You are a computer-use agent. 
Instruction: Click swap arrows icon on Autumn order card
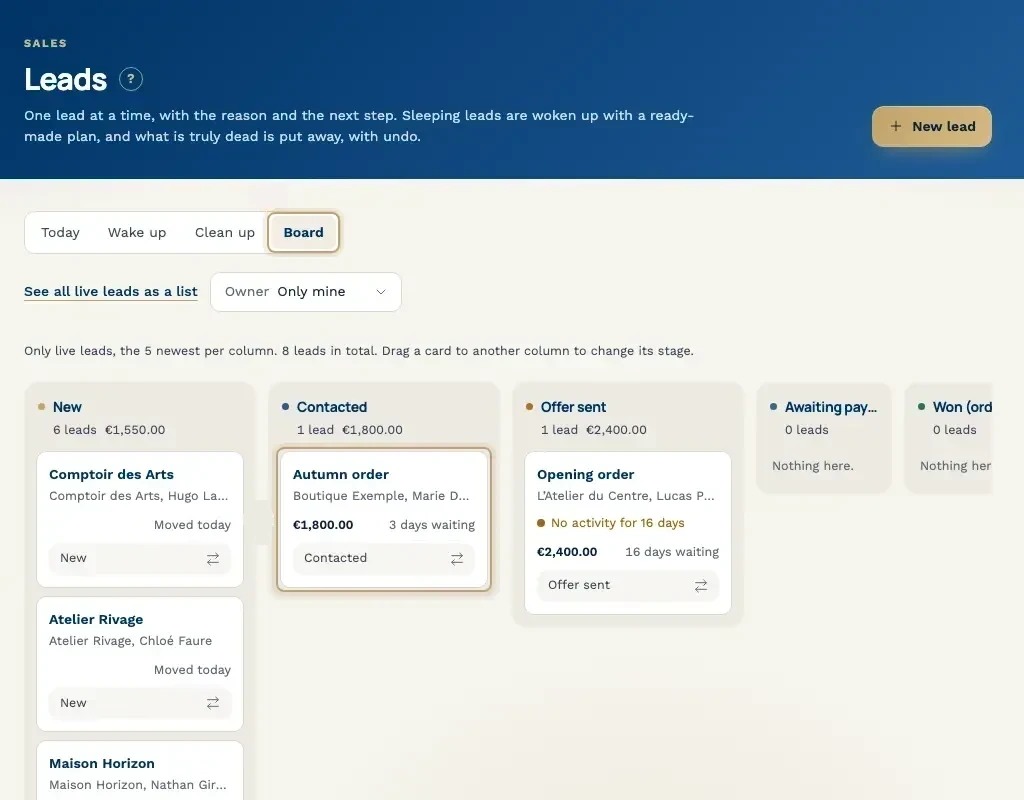(457, 559)
